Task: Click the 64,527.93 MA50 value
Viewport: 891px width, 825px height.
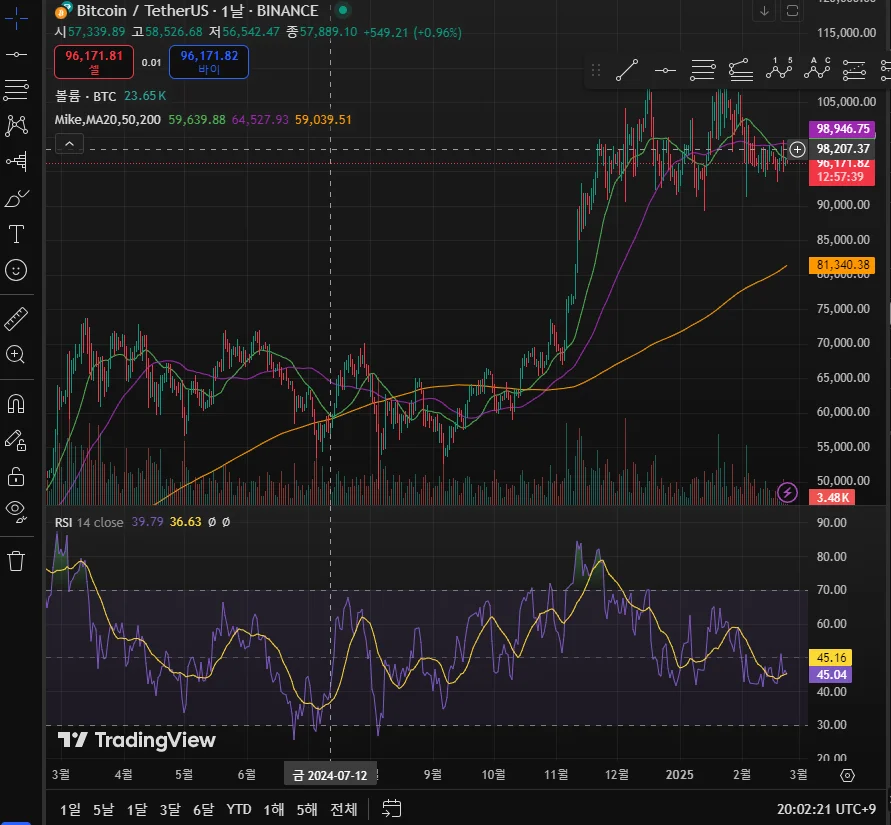Action: (x=260, y=120)
